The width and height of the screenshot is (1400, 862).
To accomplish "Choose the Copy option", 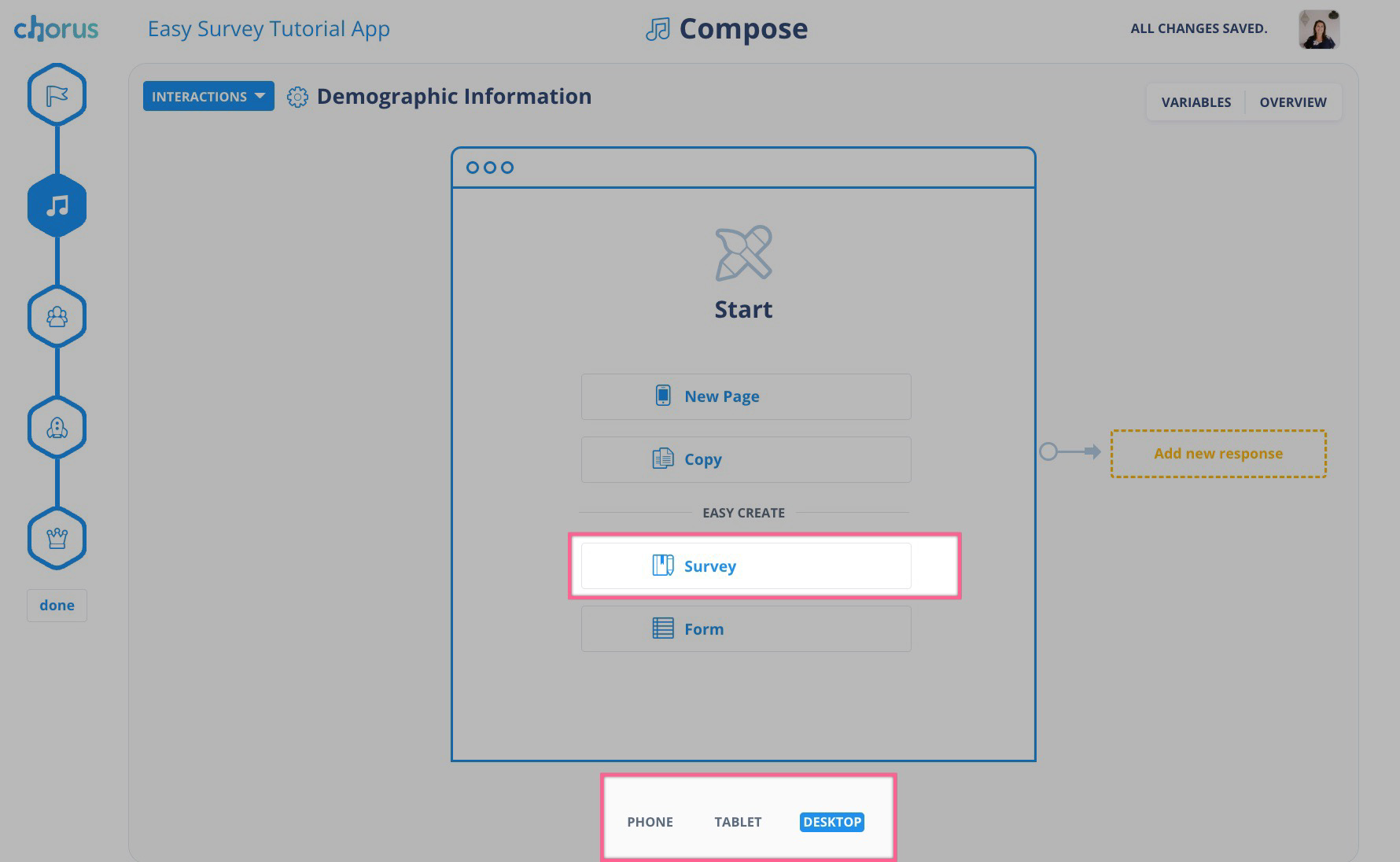I will (x=746, y=459).
